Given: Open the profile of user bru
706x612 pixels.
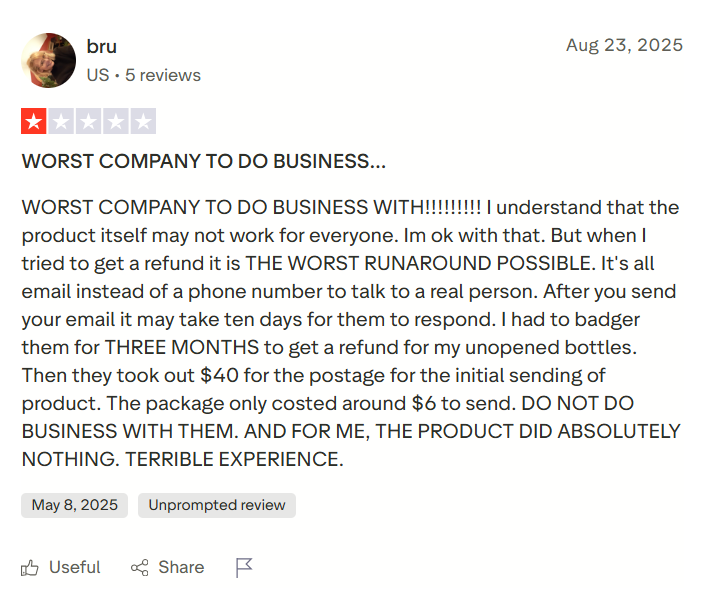Looking at the screenshot, I should click(x=102, y=46).
